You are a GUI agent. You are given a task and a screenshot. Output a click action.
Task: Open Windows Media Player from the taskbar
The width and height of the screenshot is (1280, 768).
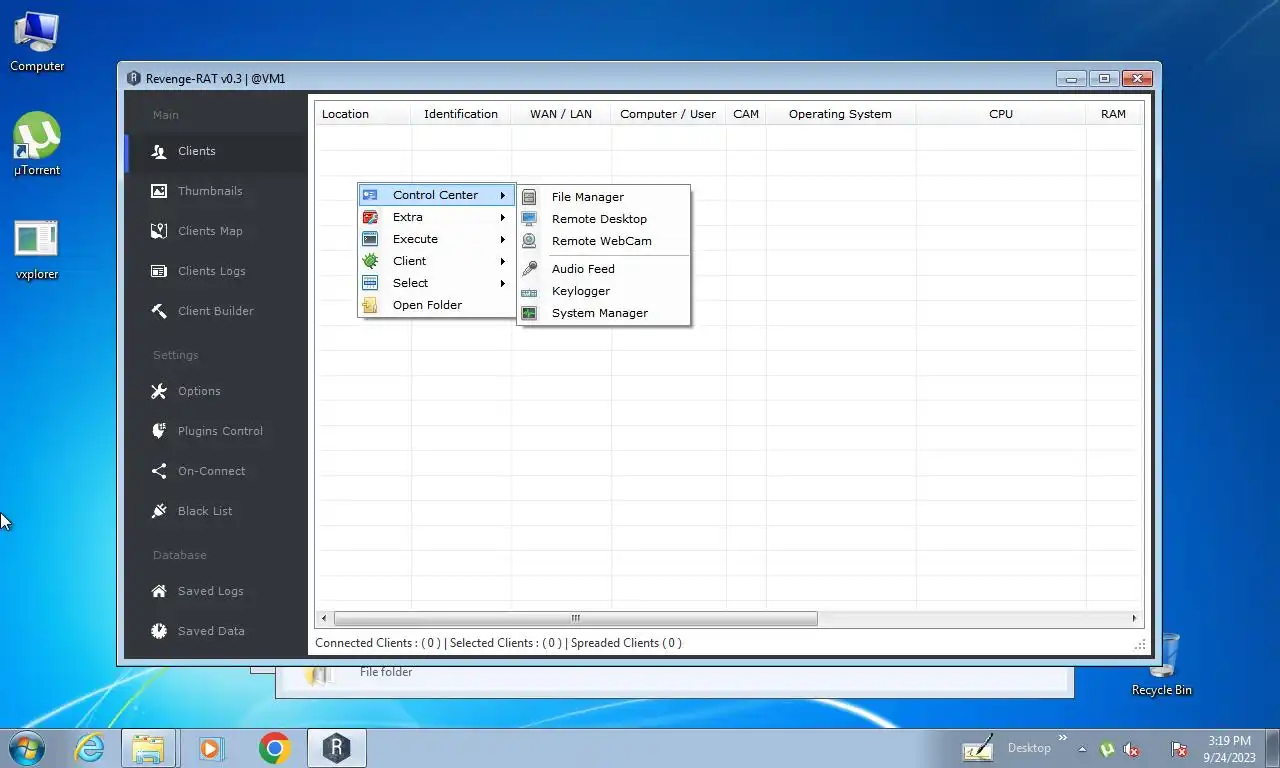[211, 748]
